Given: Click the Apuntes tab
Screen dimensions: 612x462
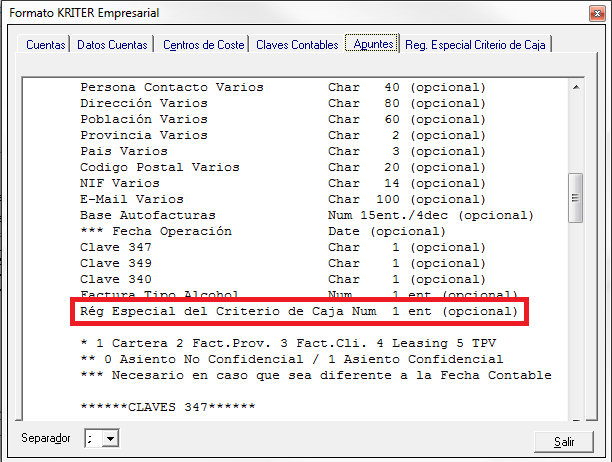Looking at the screenshot, I should (373, 44).
